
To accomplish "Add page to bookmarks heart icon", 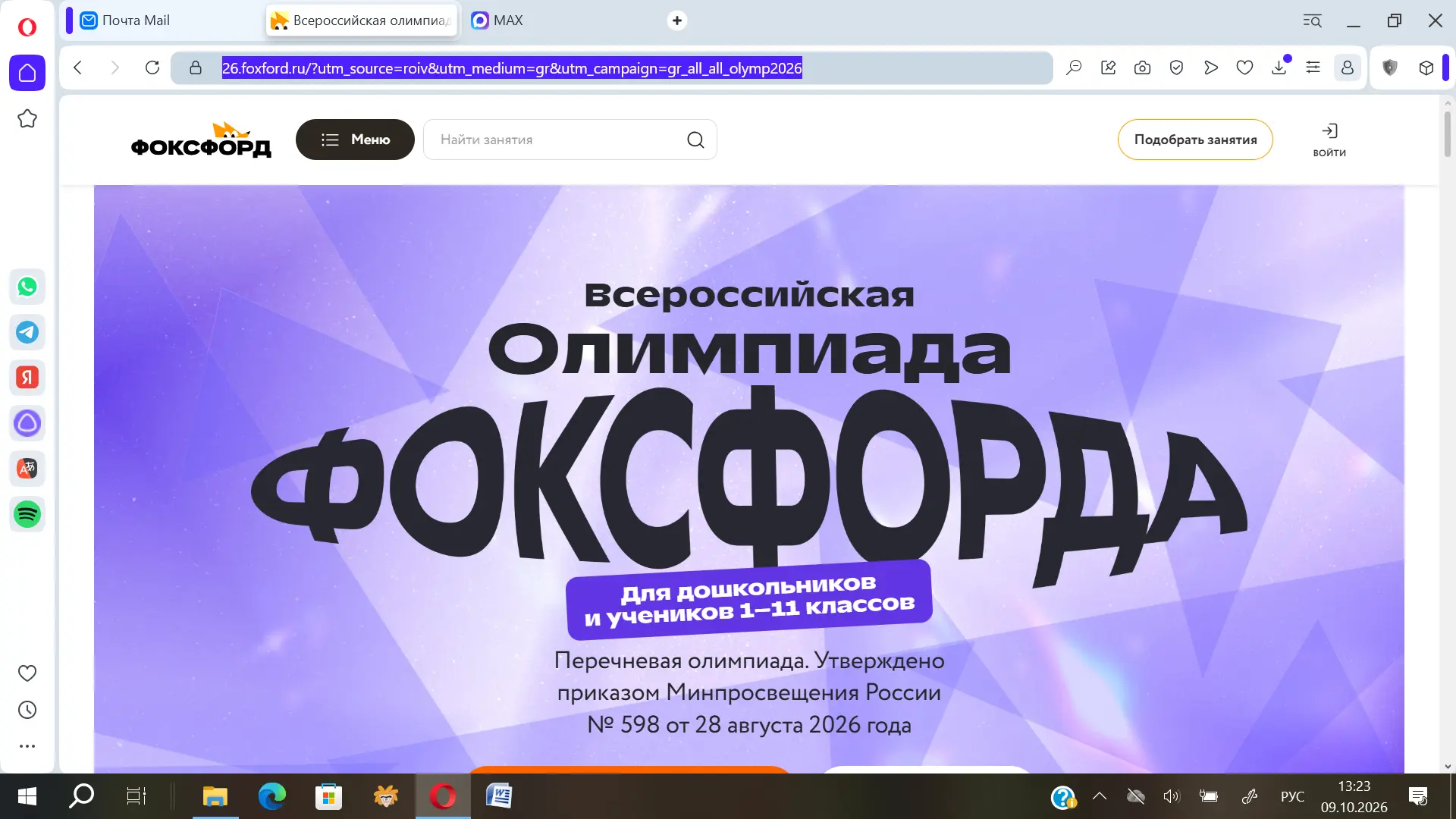I will [1244, 67].
